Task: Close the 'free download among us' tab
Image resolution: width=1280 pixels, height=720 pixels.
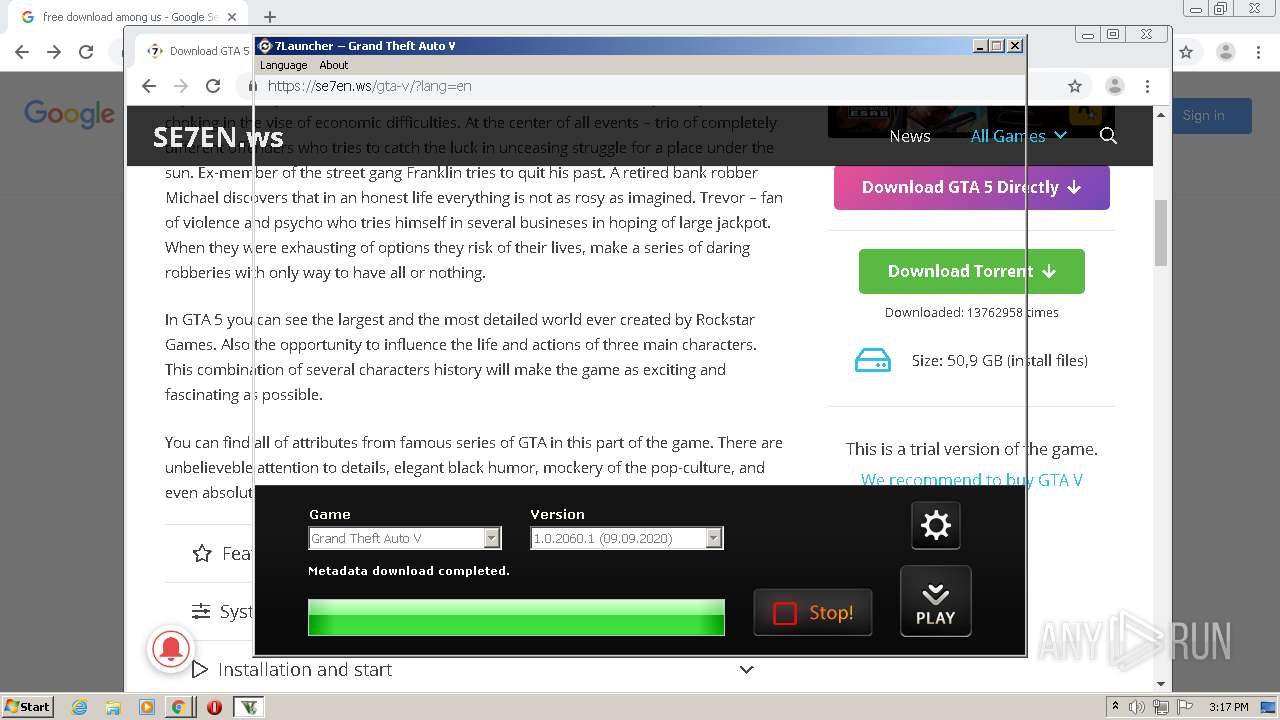Action: pyautogui.click(x=233, y=17)
